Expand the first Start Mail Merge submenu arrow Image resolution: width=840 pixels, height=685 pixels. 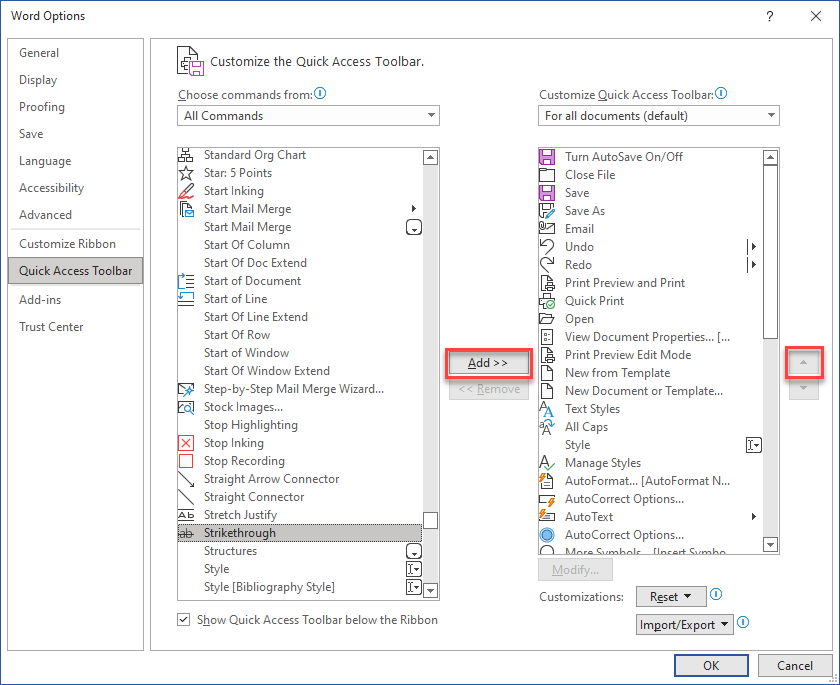click(414, 209)
